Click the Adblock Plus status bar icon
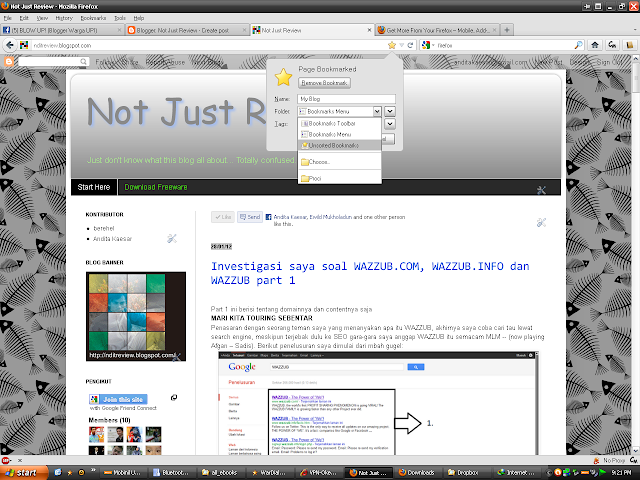 coord(6,460)
